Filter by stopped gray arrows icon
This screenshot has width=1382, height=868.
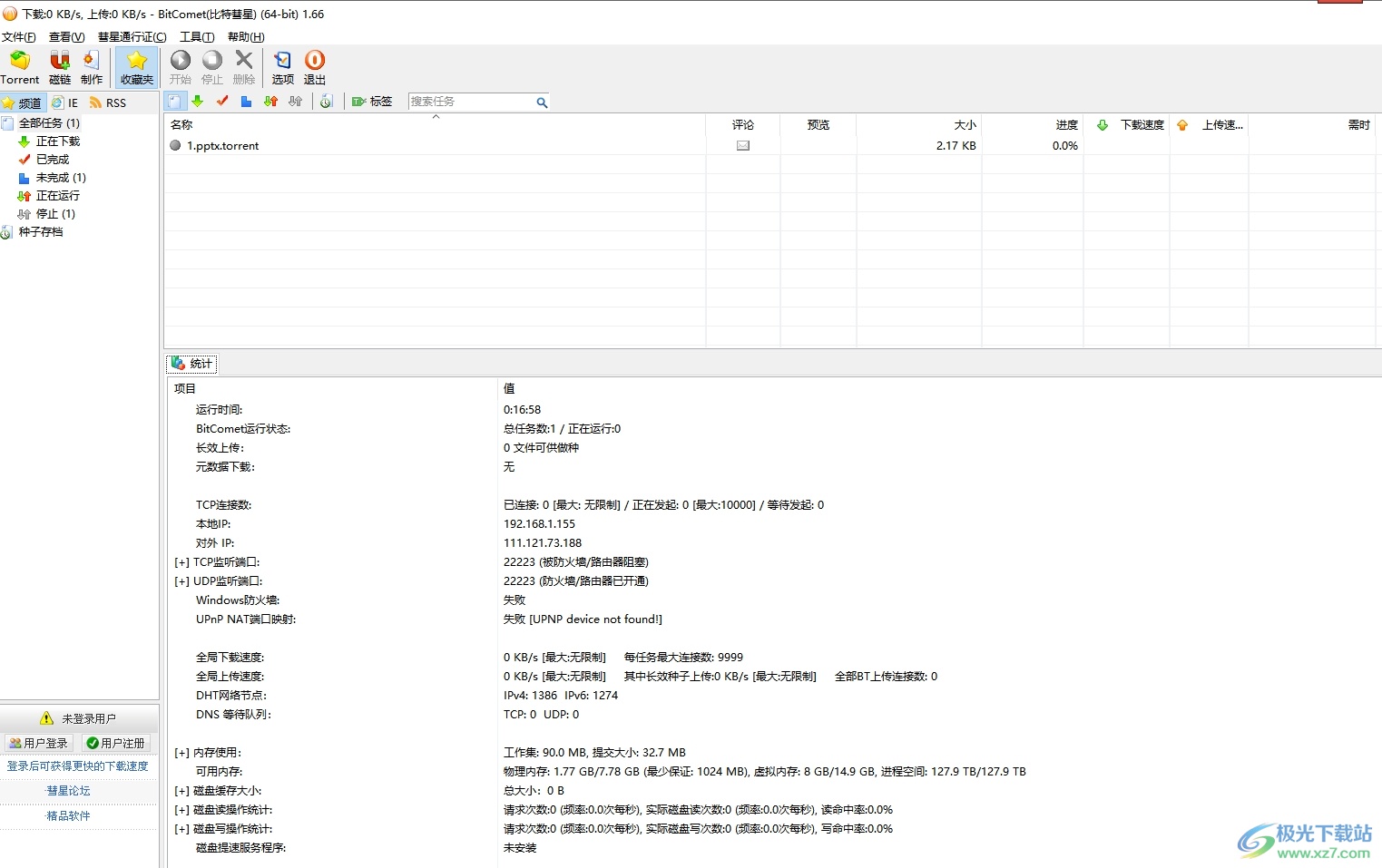[x=295, y=102]
